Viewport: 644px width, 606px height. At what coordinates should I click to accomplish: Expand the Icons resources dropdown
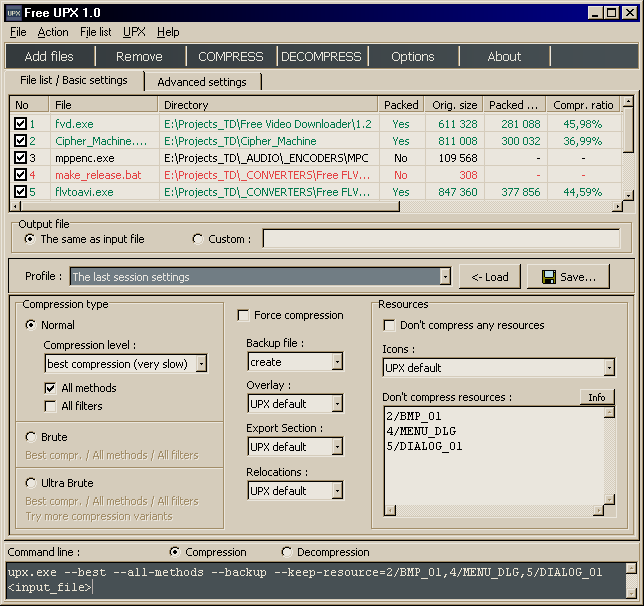point(610,368)
